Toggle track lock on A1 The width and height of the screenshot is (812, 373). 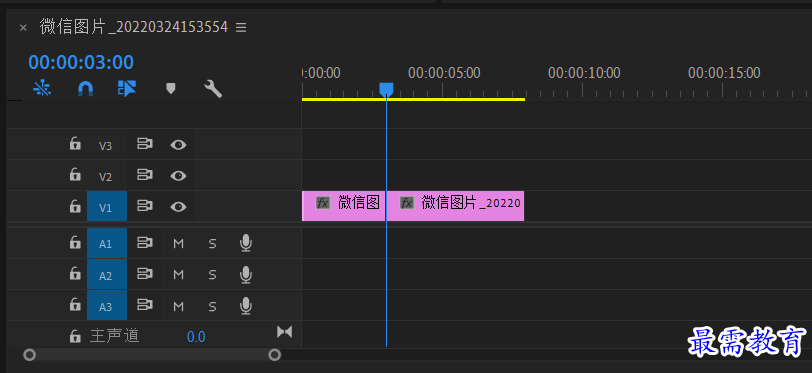75,242
